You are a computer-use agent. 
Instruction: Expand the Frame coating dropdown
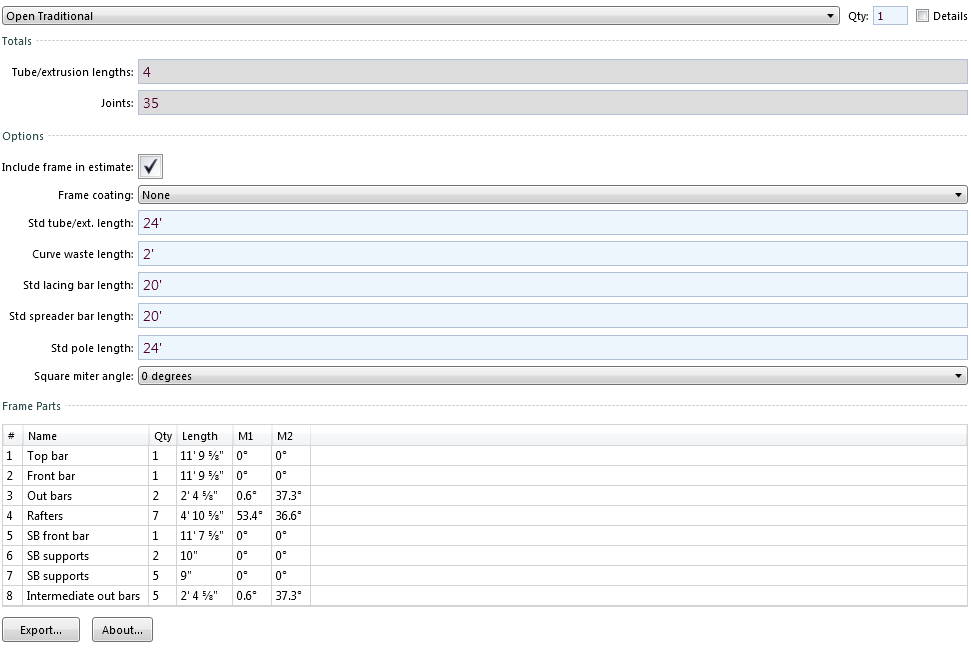(x=552, y=195)
